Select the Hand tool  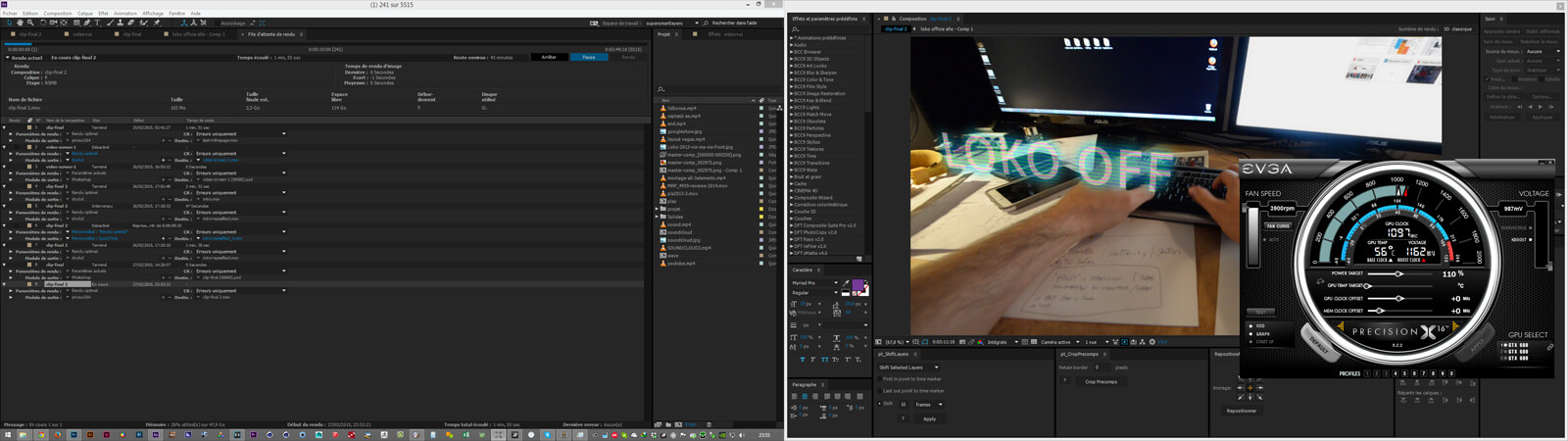coord(20,23)
